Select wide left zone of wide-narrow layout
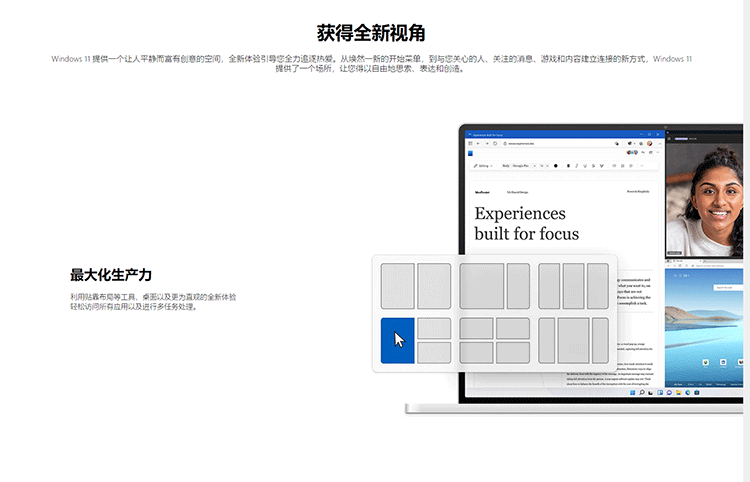 point(482,286)
